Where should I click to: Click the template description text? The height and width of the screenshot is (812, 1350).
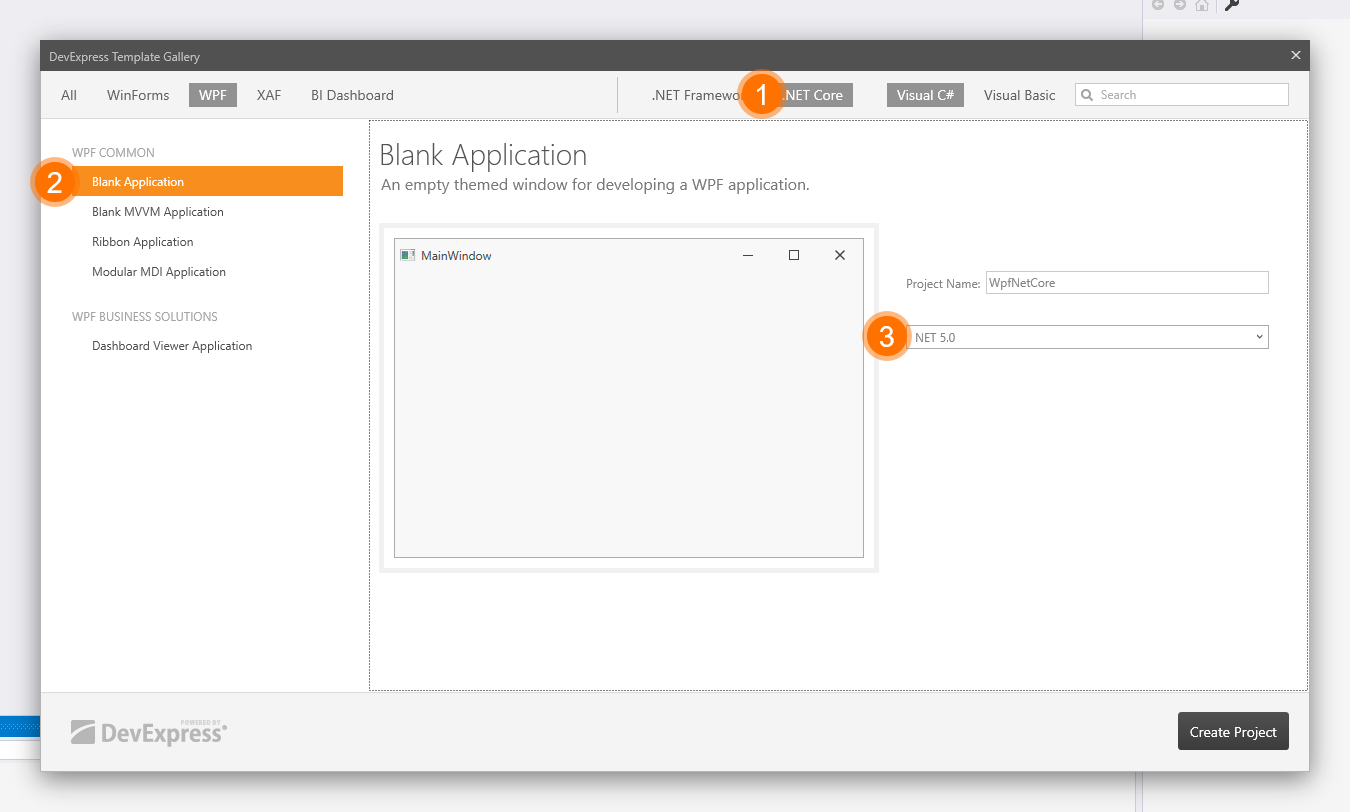click(x=595, y=185)
